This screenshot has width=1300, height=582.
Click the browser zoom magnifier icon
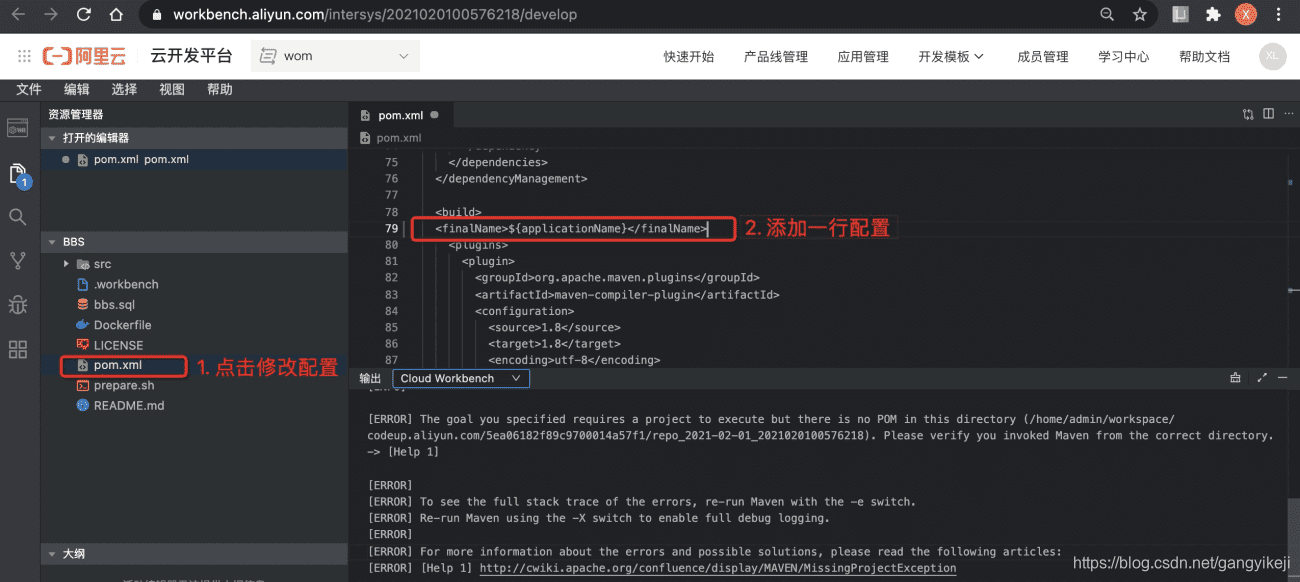coord(1107,15)
